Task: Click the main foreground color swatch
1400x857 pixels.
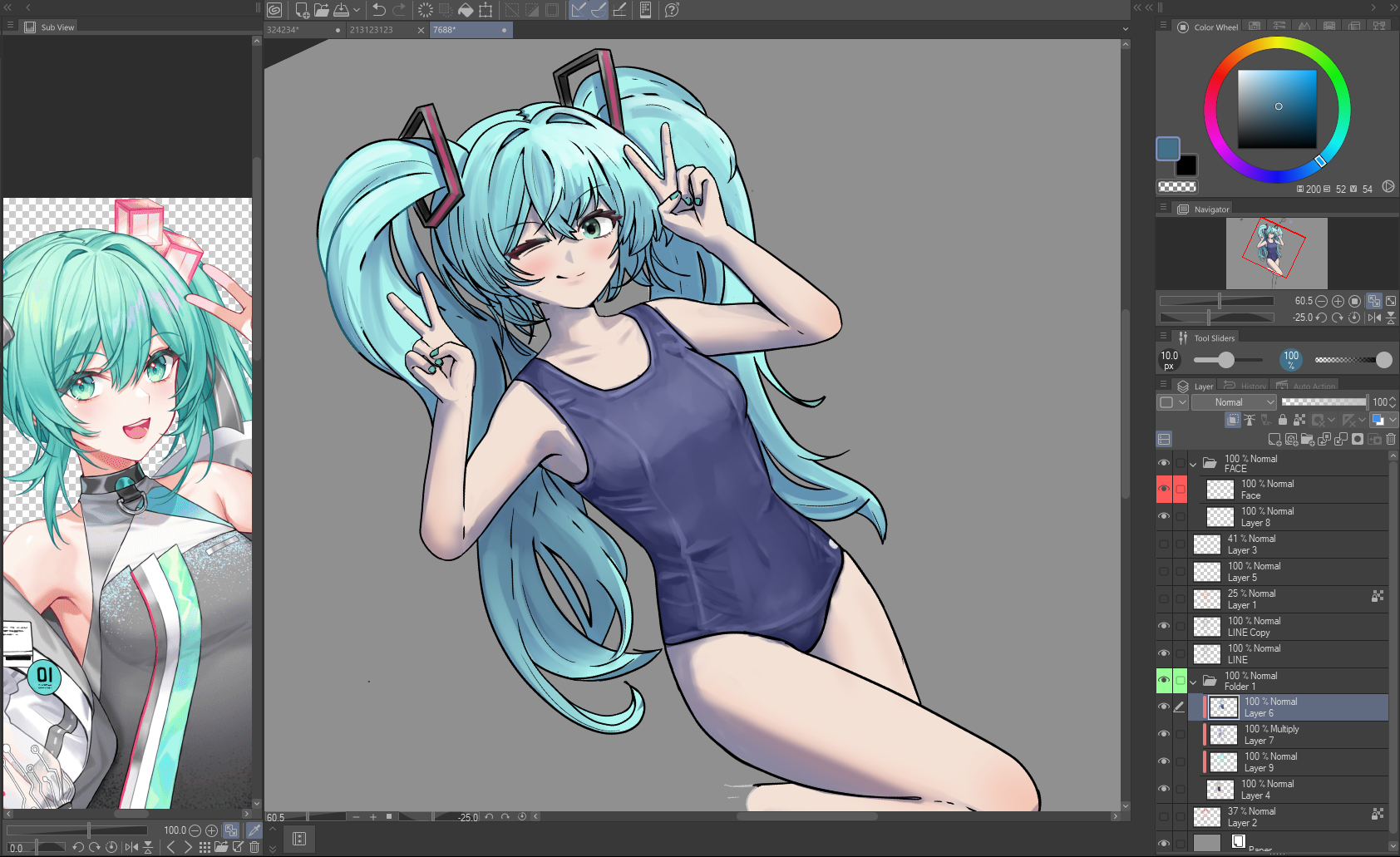Action: pyautogui.click(x=1168, y=149)
